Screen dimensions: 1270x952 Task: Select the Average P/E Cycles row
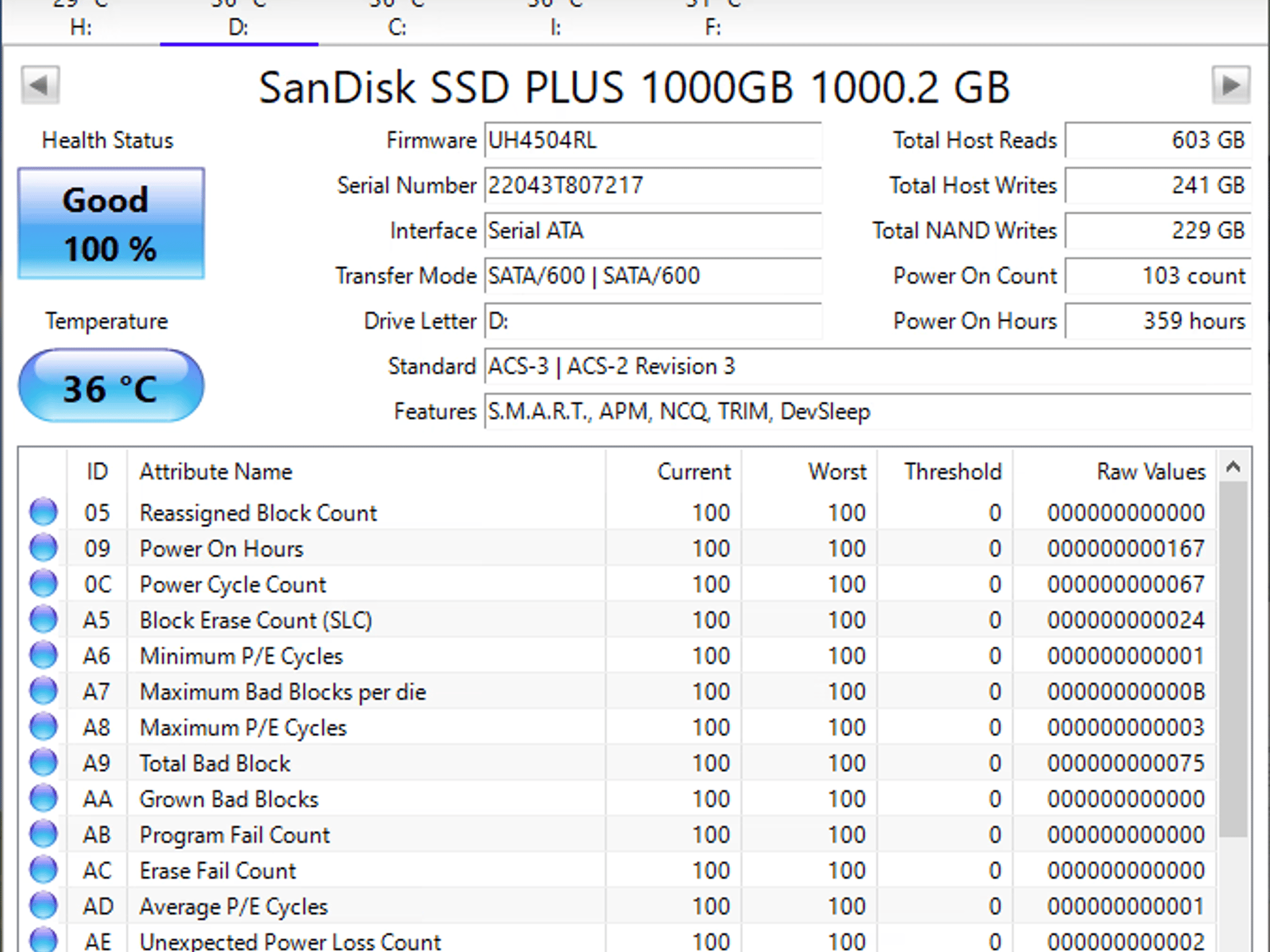618,907
